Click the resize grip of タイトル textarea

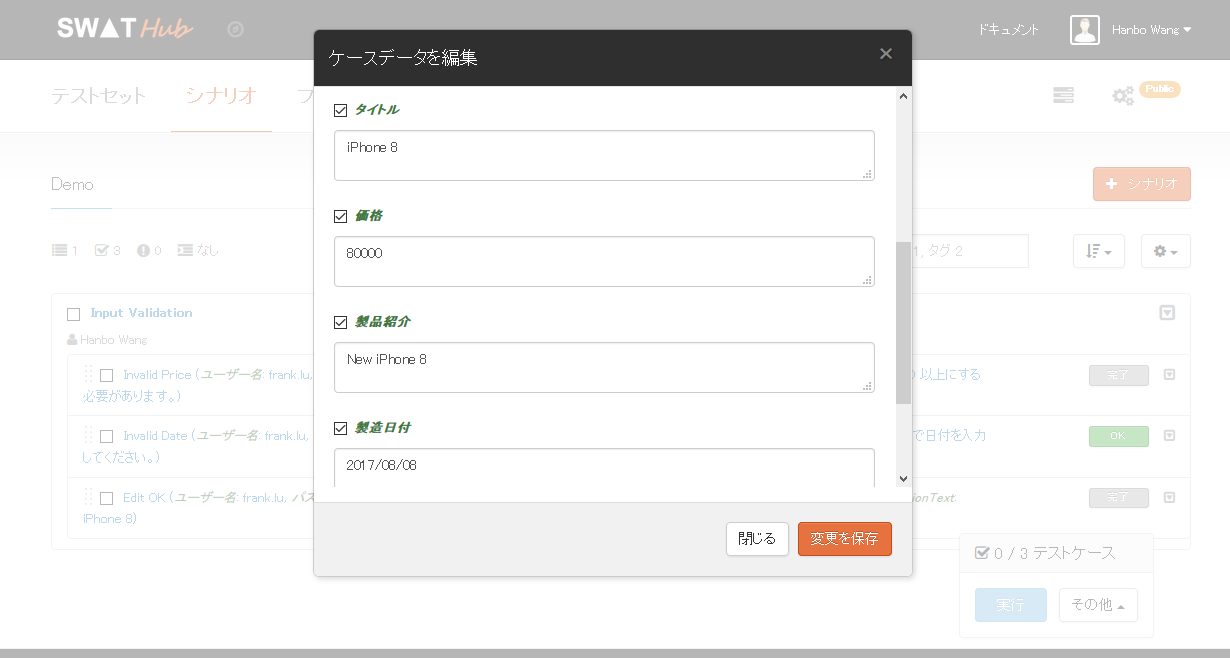(x=867, y=174)
